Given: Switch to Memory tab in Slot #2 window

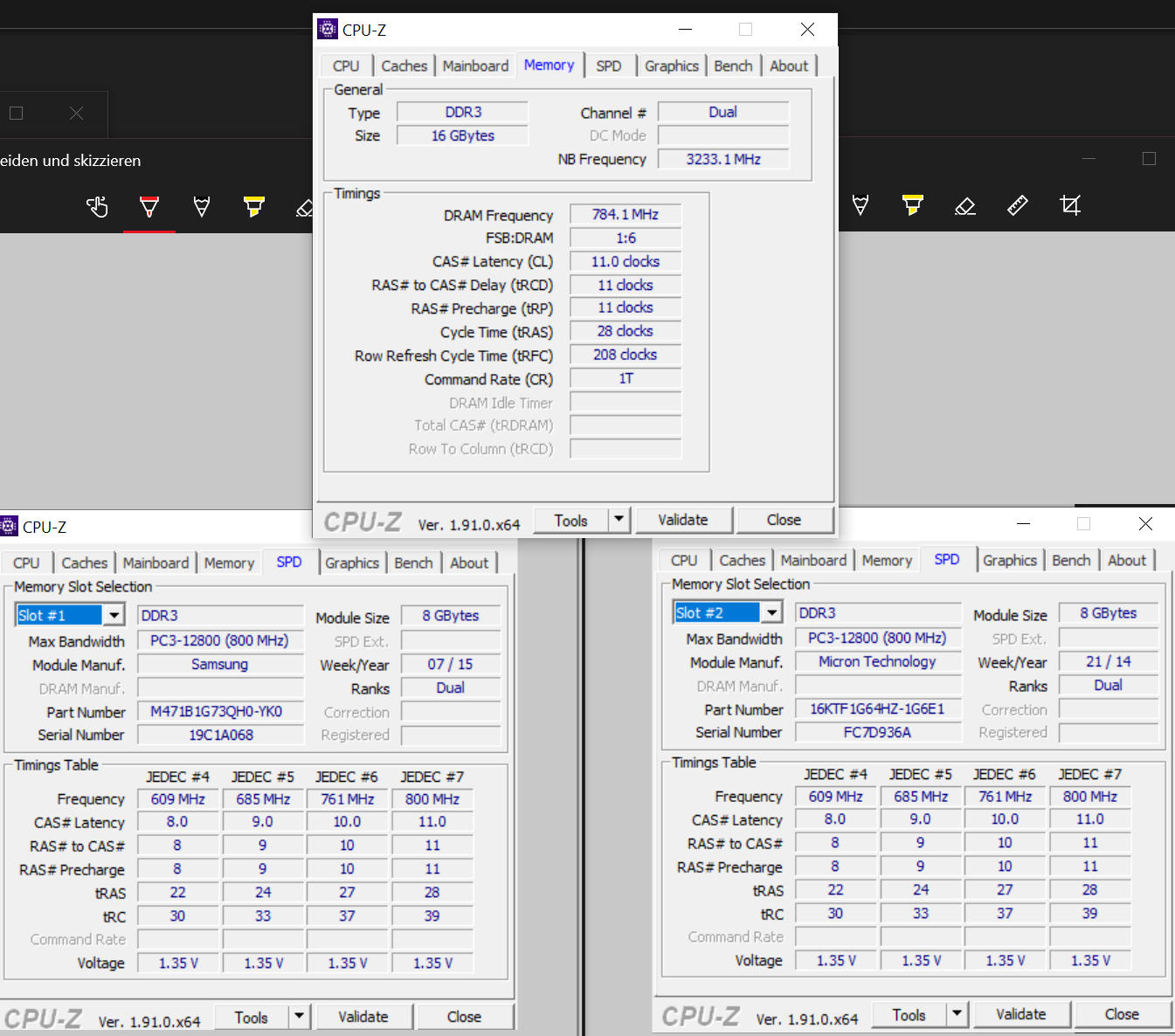Looking at the screenshot, I should click(887, 561).
